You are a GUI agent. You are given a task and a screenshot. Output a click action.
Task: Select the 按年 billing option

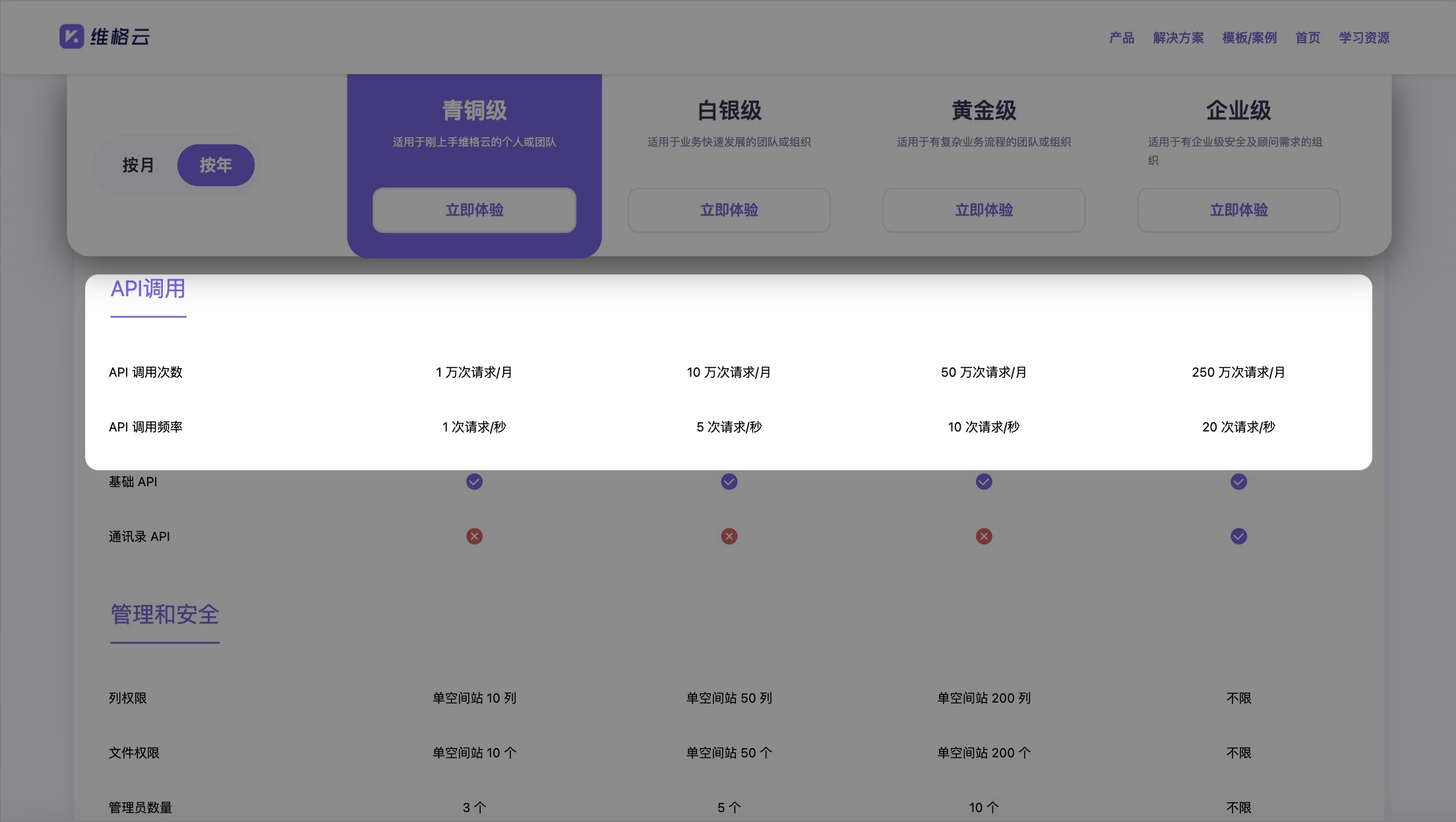[216, 165]
